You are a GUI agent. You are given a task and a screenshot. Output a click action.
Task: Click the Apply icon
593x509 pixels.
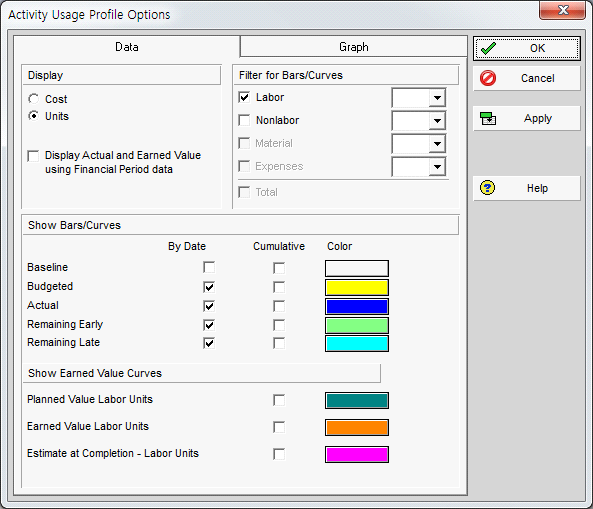click(488, 118)
